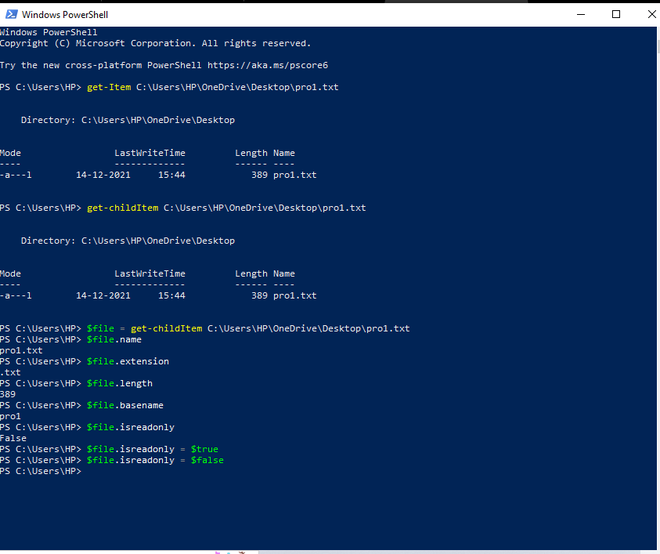Viewport: 660px width, 554px height.
Task: Click the PowerShell icon in title bar
Action: click(x=11, y=14)
